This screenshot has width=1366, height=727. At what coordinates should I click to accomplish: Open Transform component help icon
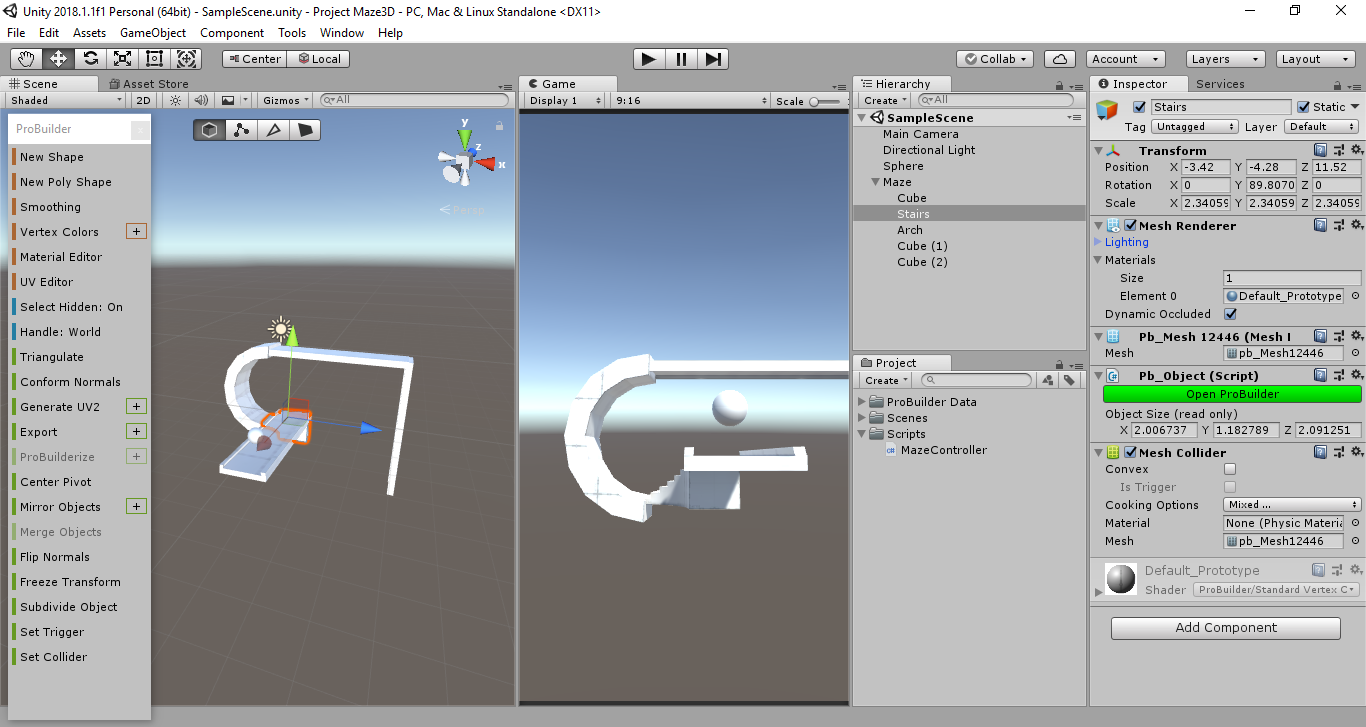tap(1320, 150)
